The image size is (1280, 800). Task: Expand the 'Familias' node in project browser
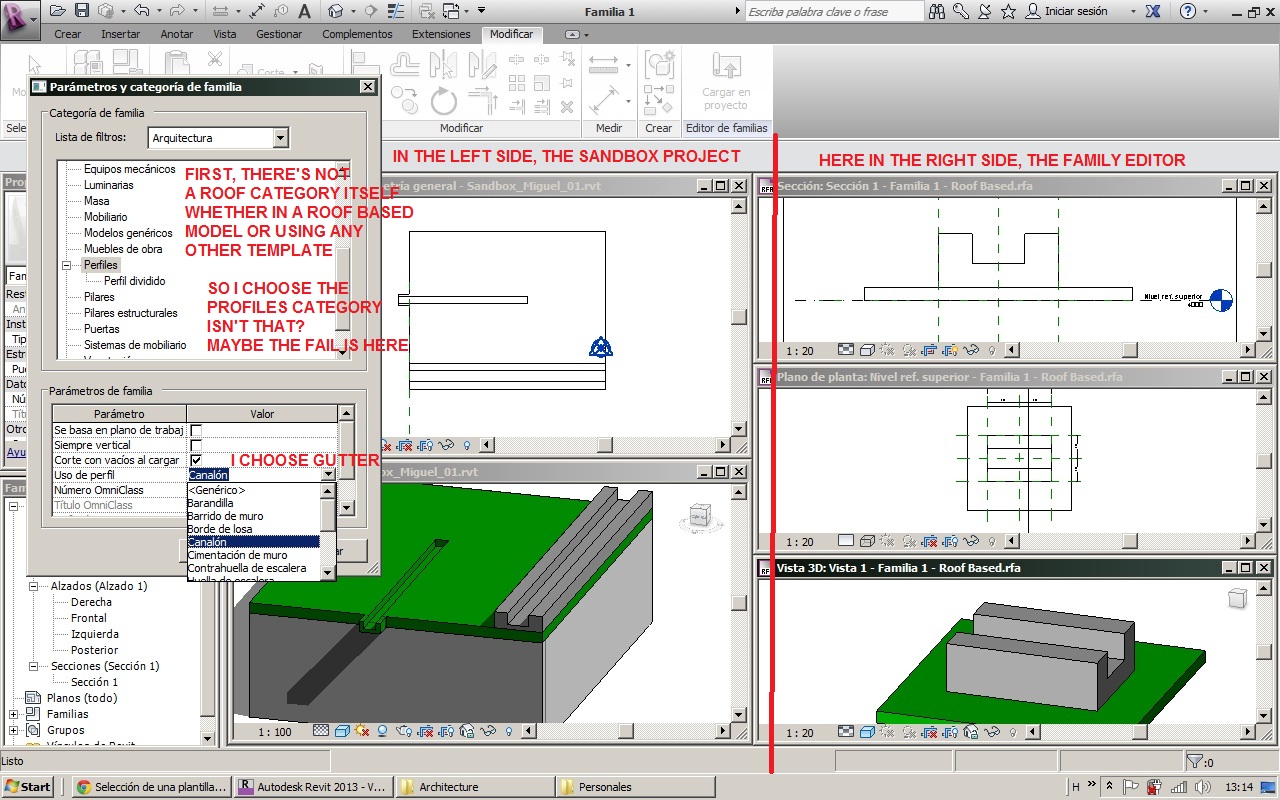point(14,714)
